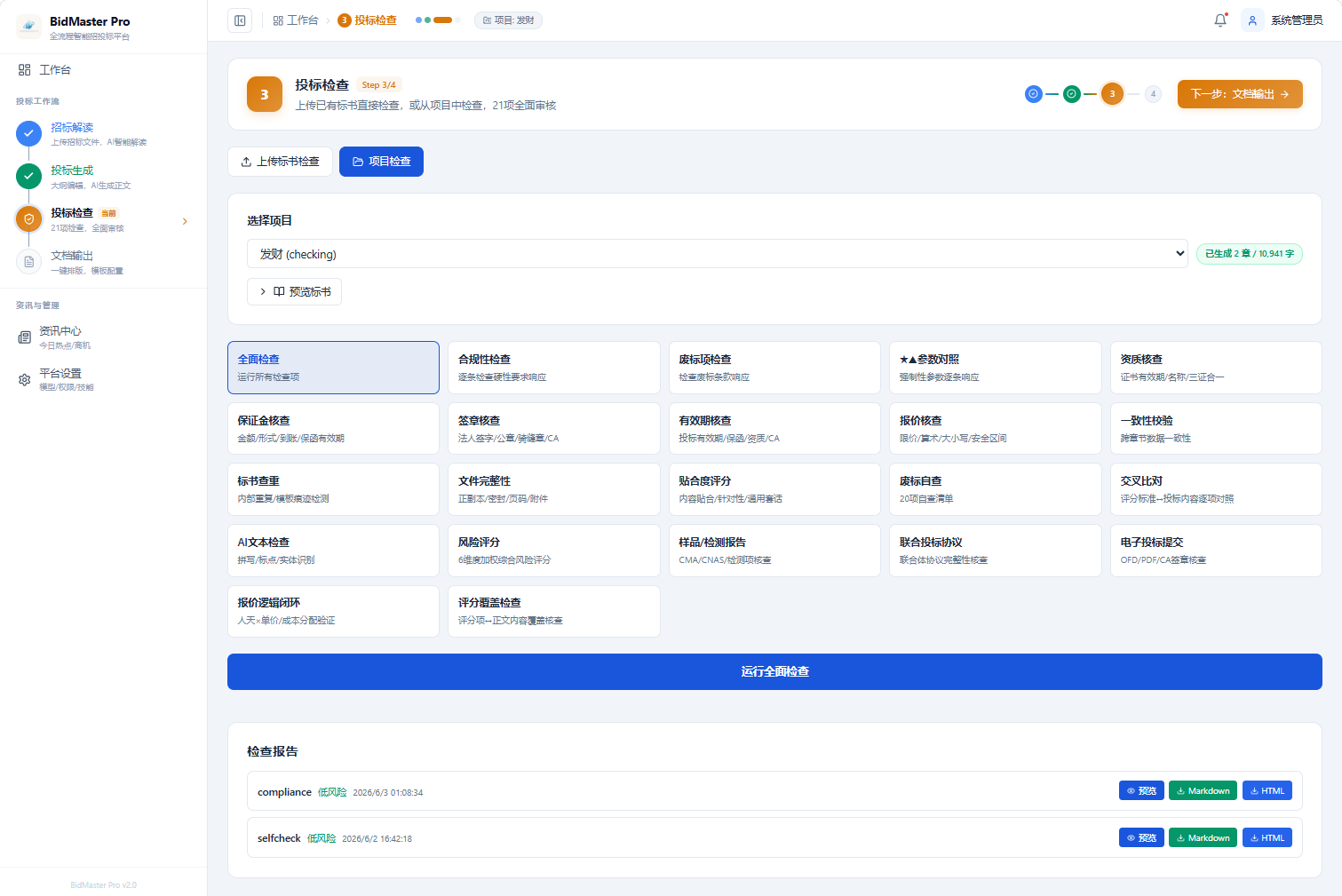Select the 保证金核查 check card
The width and height of the screenshot is (1342, 896).
point(333,429)
